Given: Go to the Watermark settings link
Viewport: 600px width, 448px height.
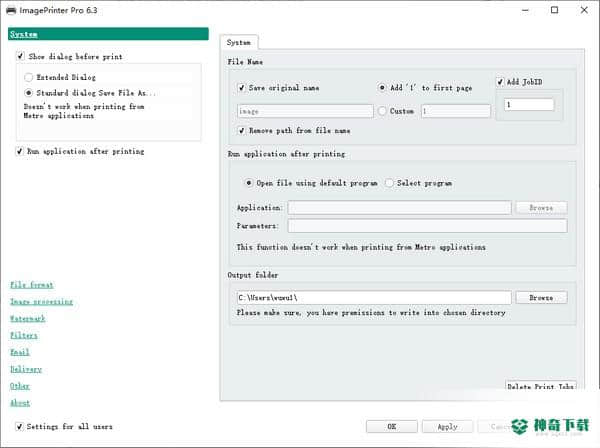Looking at the screenshot, I should pyautogui.click(x=28, y=319).
